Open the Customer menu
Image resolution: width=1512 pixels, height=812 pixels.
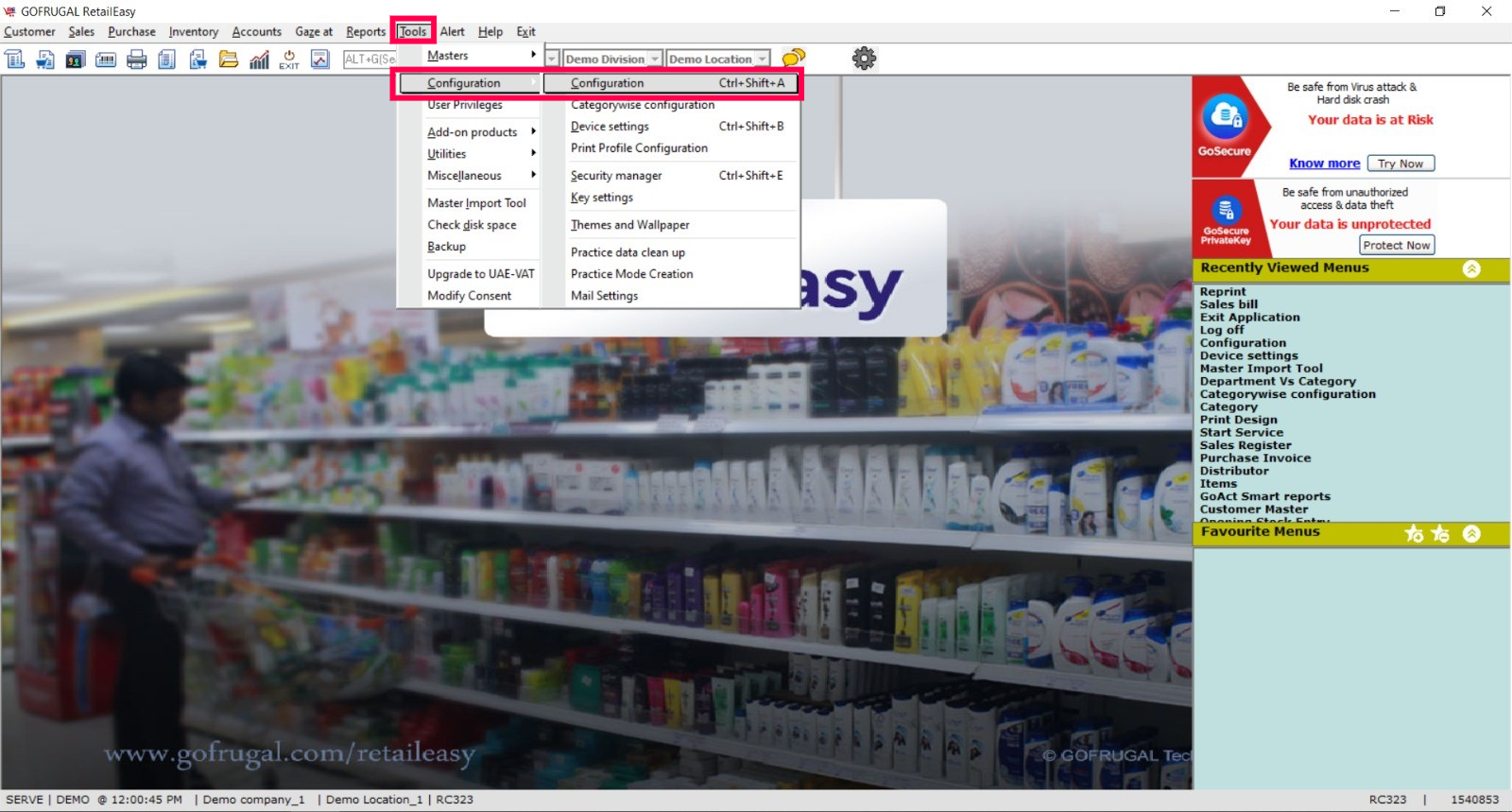pyautogui.click(x=29, y=32)
